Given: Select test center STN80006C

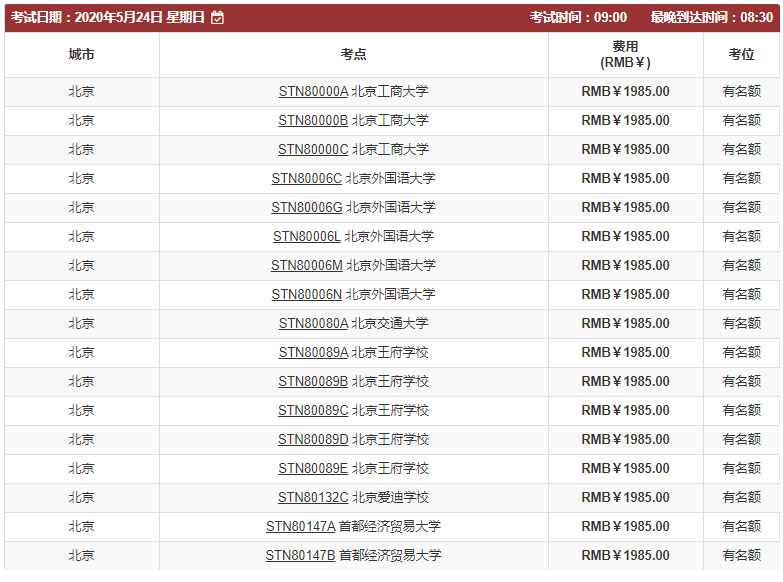Looking at the screenshot, I should pyautogui.click(x=306, y=179).
